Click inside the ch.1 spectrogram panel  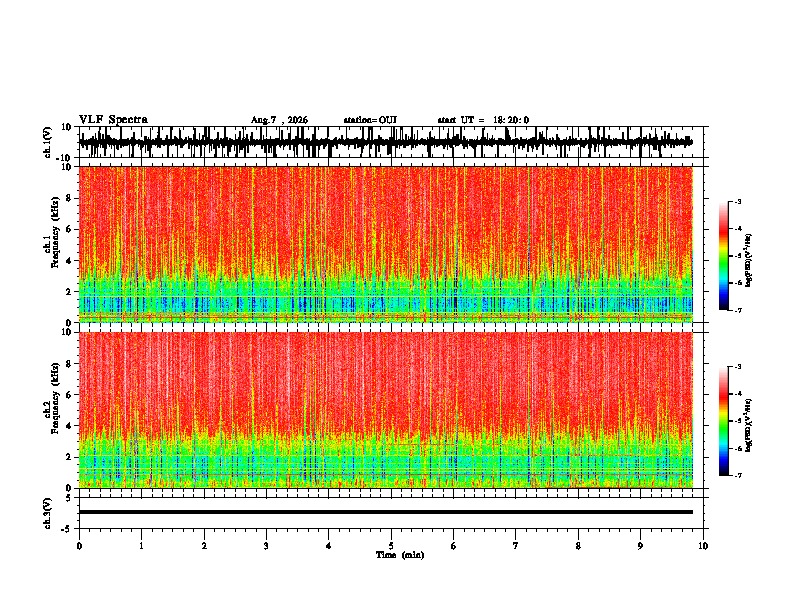click(x=386, y=244)
